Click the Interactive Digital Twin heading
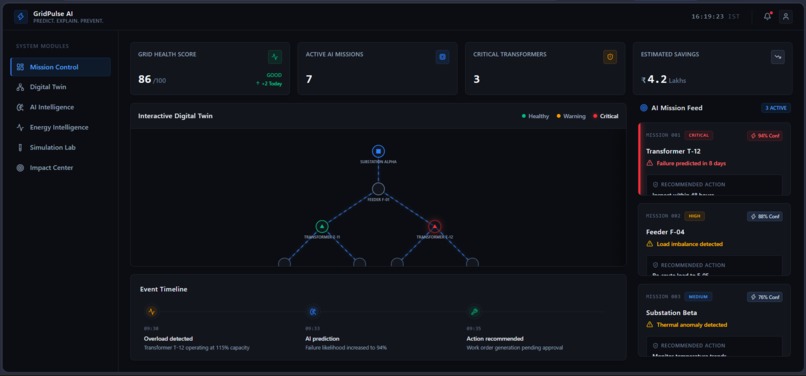This screenshot has height=376, width=806. pos(175,116)
